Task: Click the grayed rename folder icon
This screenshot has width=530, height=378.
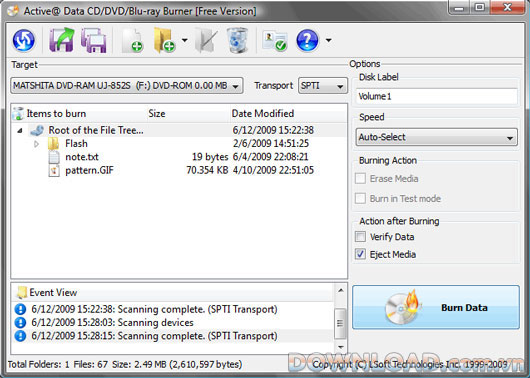Action: tap(206, 41)
